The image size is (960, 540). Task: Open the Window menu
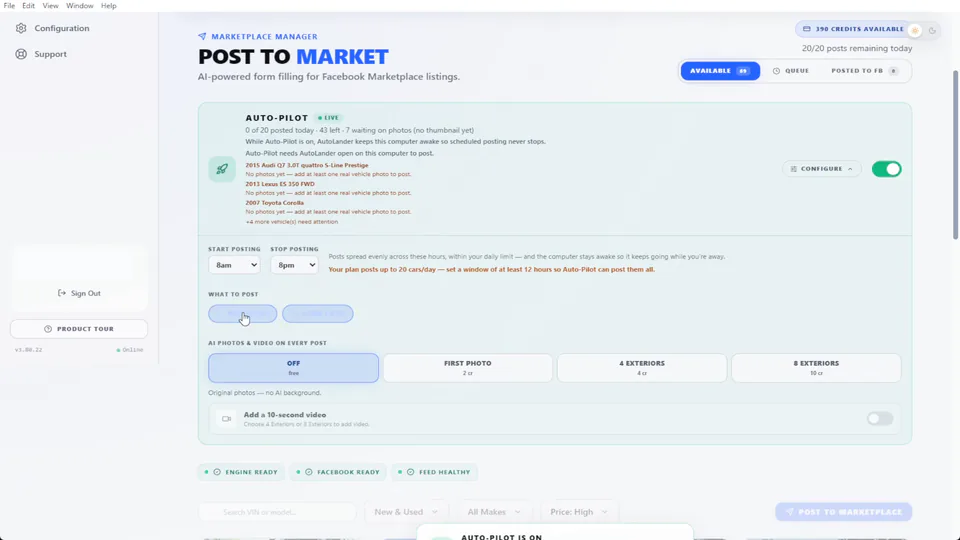80,6
